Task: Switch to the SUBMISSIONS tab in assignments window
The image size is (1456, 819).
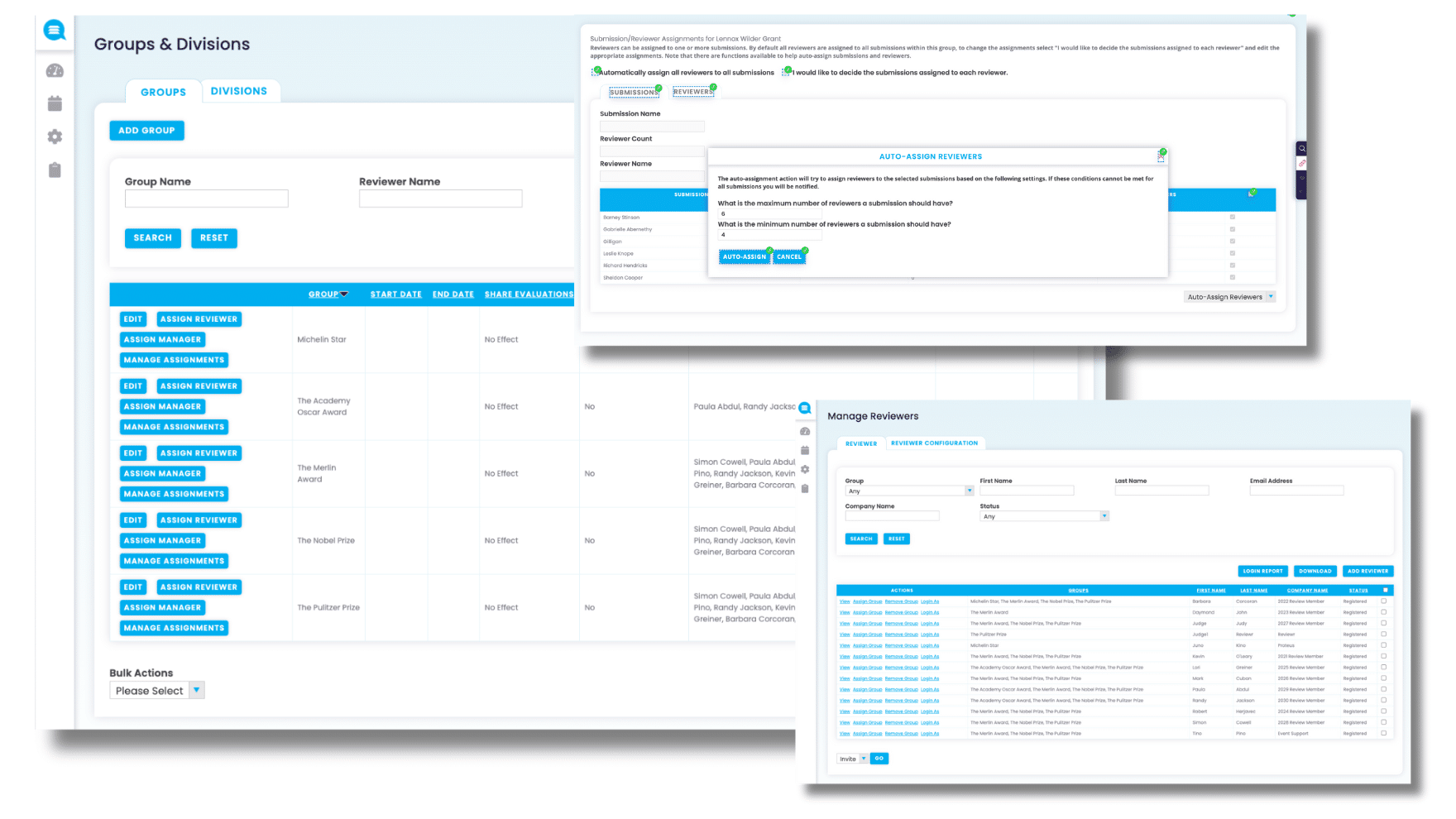Action: (634, 92)
